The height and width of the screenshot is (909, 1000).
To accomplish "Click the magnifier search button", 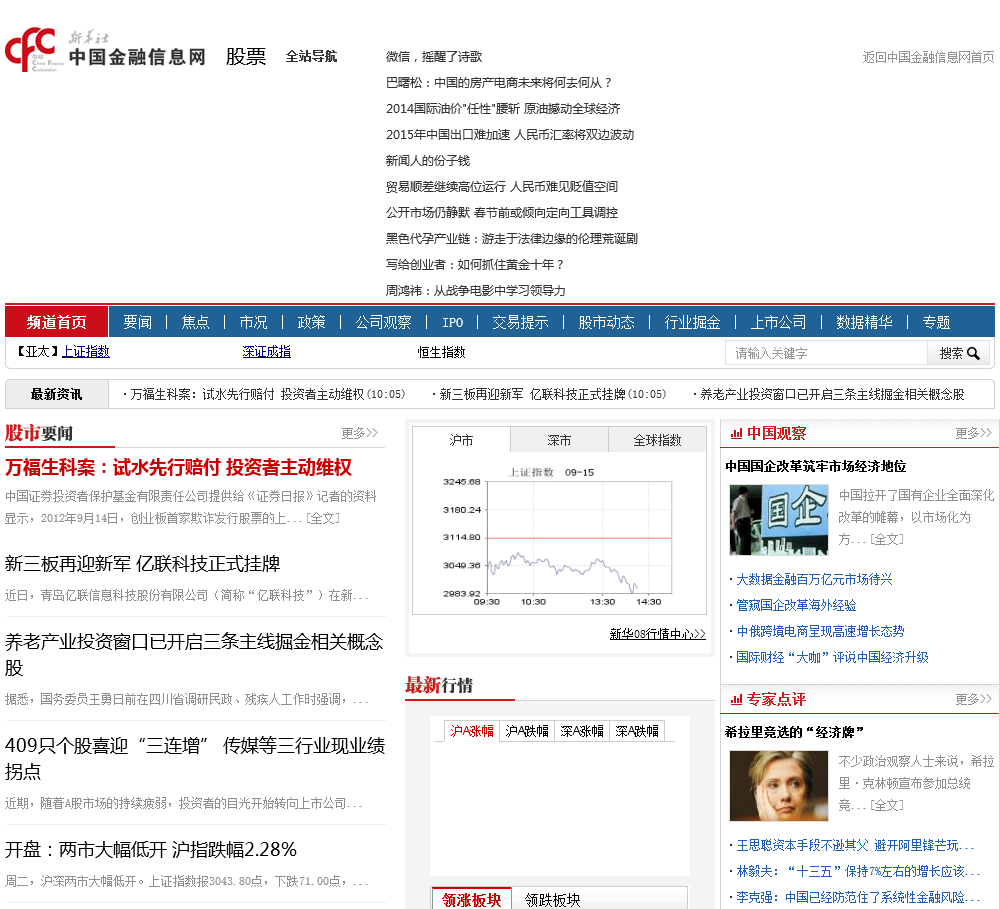I will [x=959, y=353].
